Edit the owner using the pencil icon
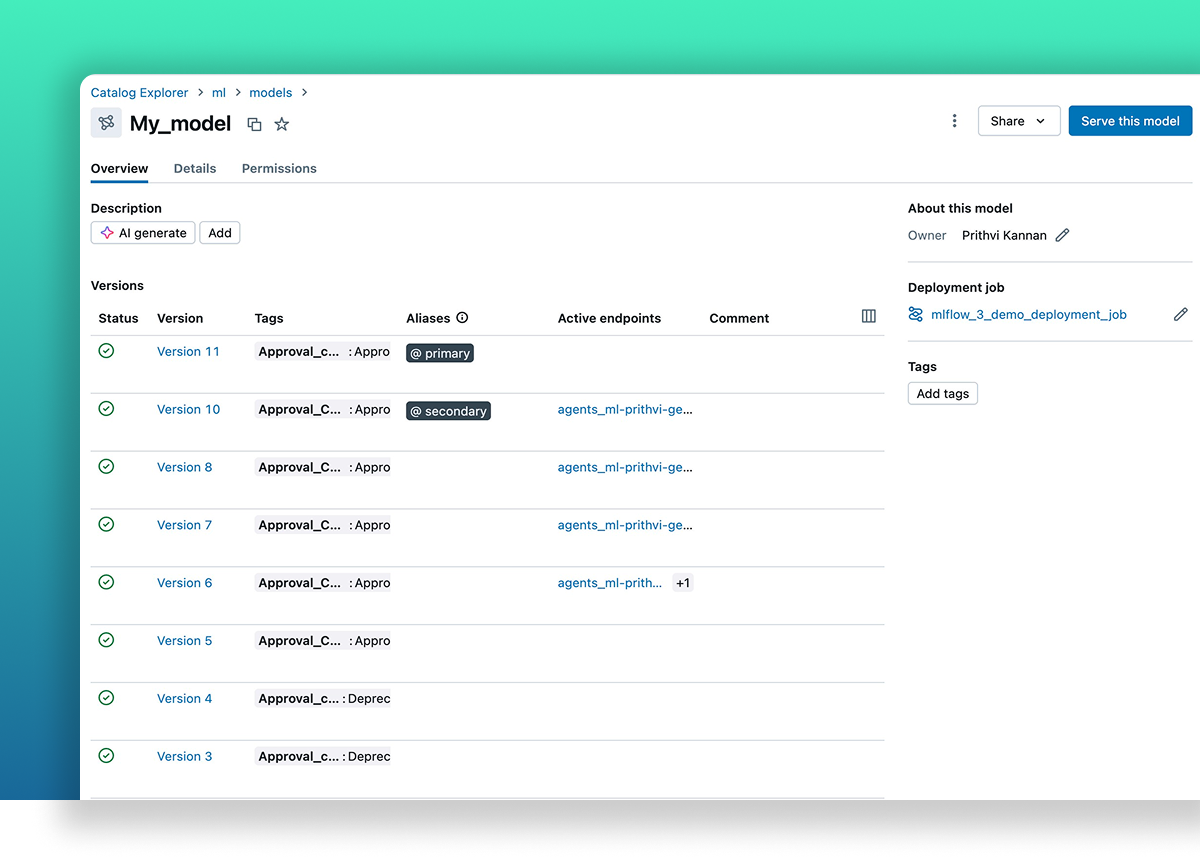This screenshot has height=860, width=1200. click(x=1062, y=234)
